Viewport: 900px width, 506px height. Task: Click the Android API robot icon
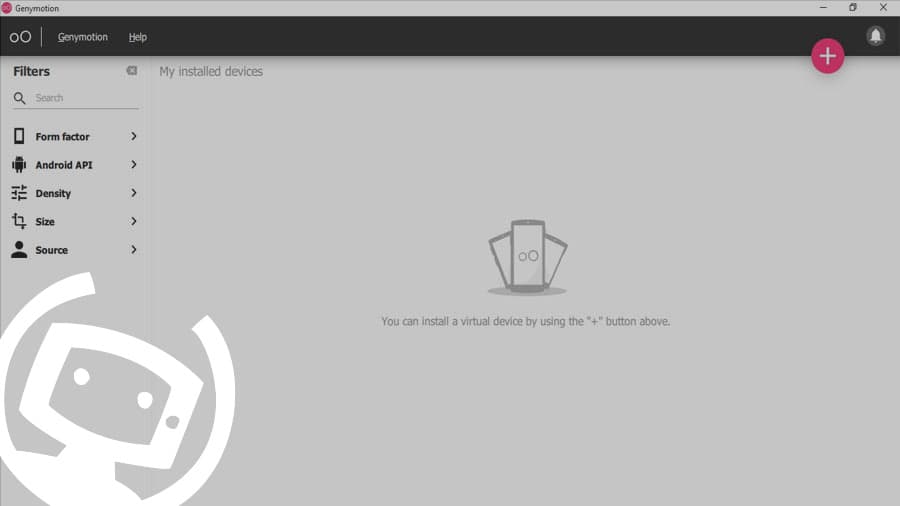click(x=19, y=165)
